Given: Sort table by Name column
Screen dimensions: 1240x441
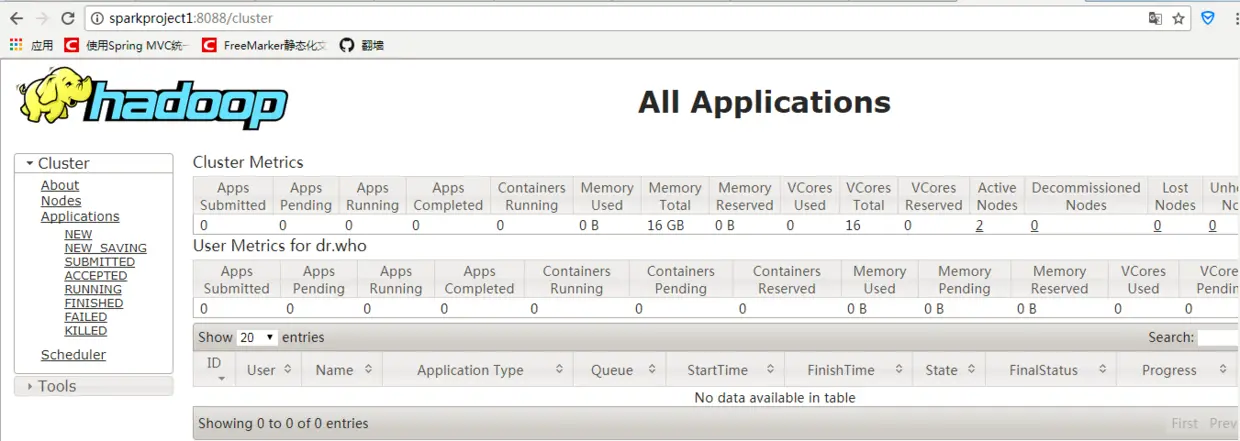Looking at the screenshot, I should (343, 370).
